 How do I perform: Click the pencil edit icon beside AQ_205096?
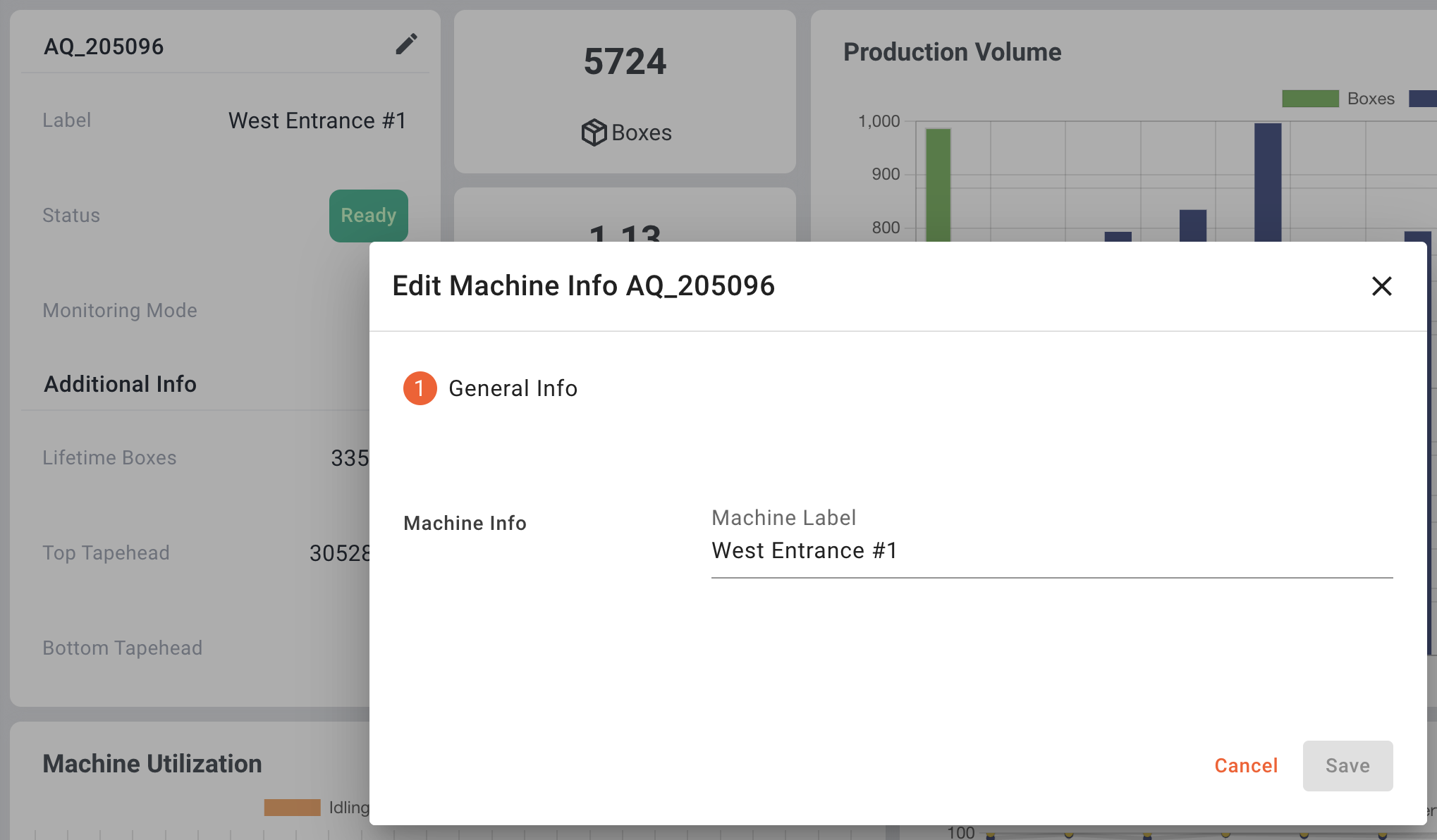(405, 44)
